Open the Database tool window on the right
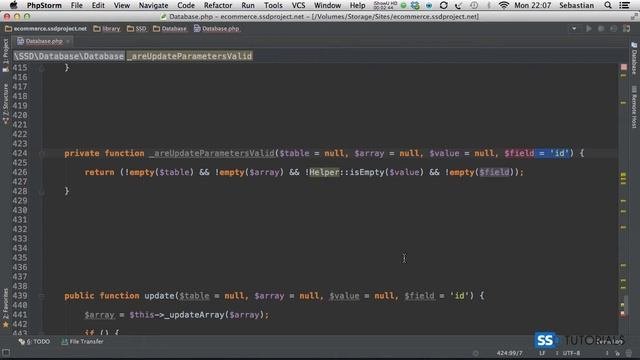 tap(634, 58)
